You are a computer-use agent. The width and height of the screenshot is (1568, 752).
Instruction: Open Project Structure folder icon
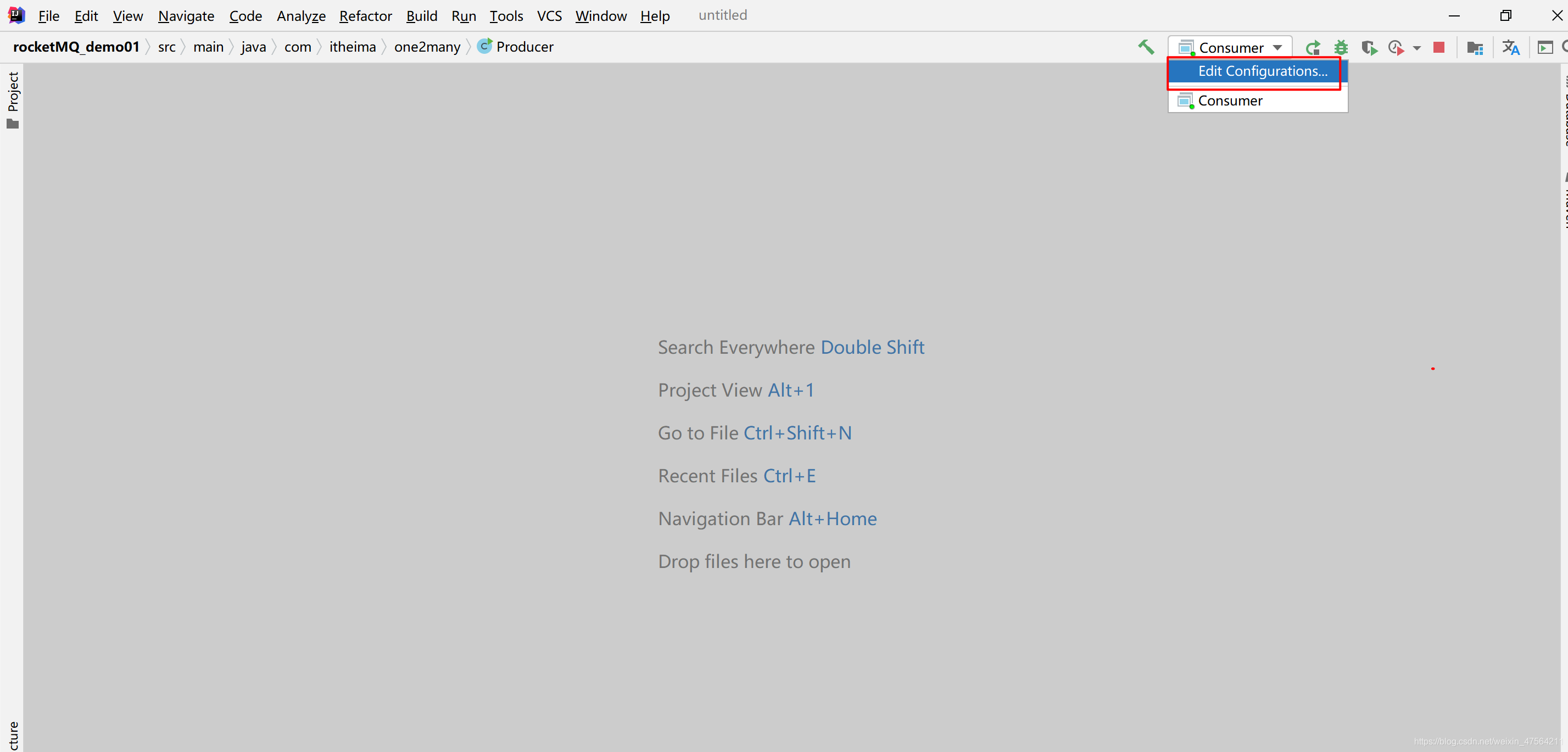[x=1475, y=47]
